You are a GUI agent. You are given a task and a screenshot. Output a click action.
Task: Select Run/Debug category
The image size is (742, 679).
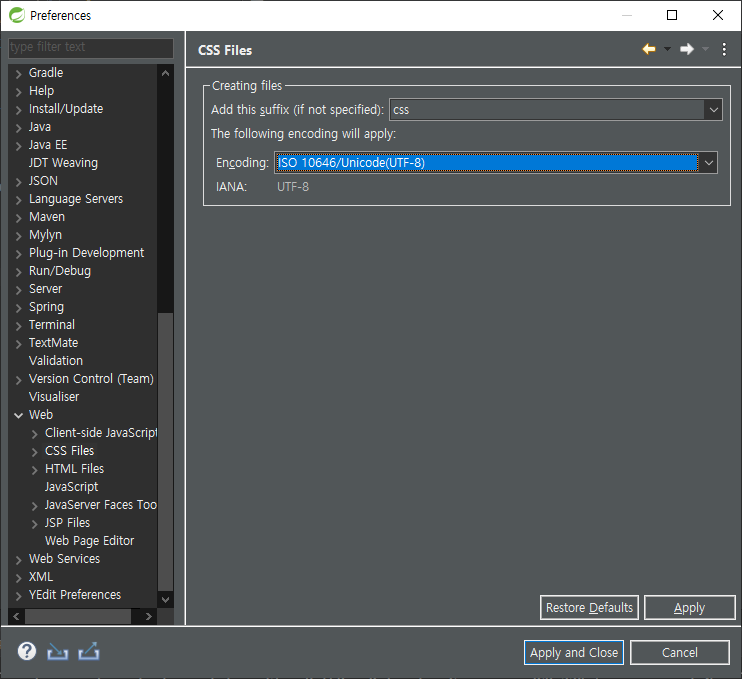tap(60, 271)
